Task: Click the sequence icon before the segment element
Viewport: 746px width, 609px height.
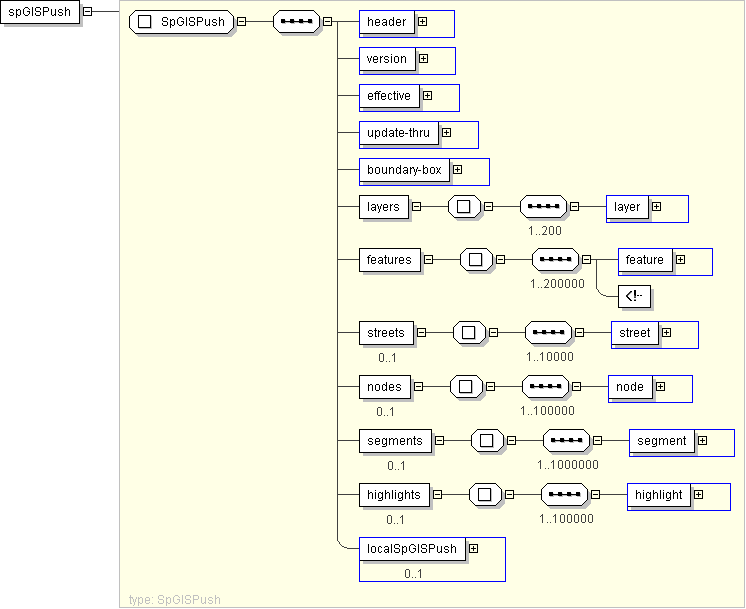Action: [x=566, y=440]
